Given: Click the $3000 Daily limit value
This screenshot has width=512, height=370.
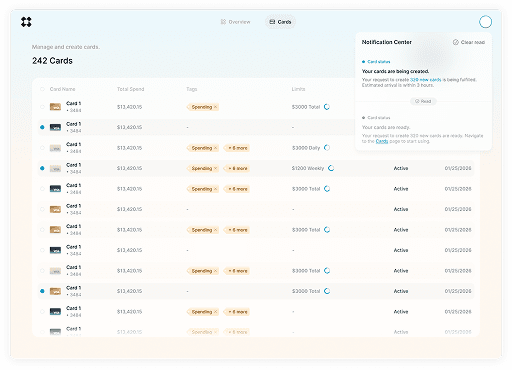Looking at the screenshot, I should click(x=306, y=148).
